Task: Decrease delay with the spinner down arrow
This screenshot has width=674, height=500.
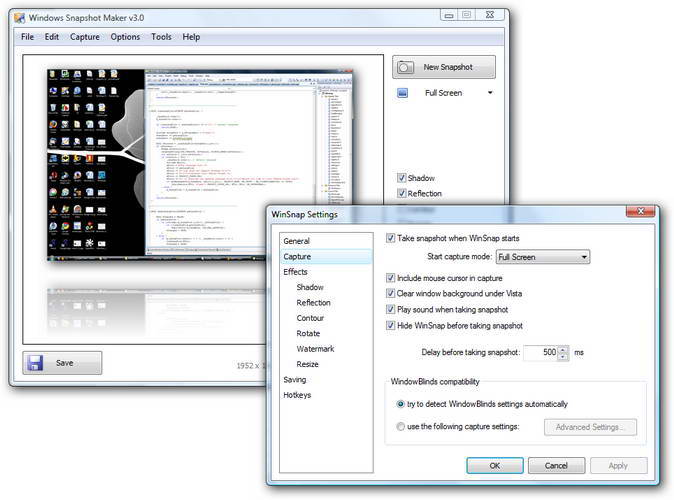Action: tap(563, 356)
